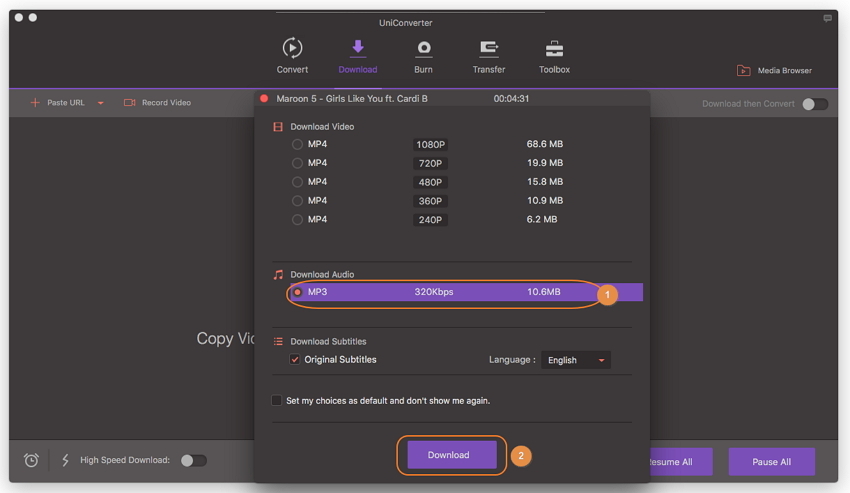Uncheck Original Subtitles checkbox

tap(294, 359)
